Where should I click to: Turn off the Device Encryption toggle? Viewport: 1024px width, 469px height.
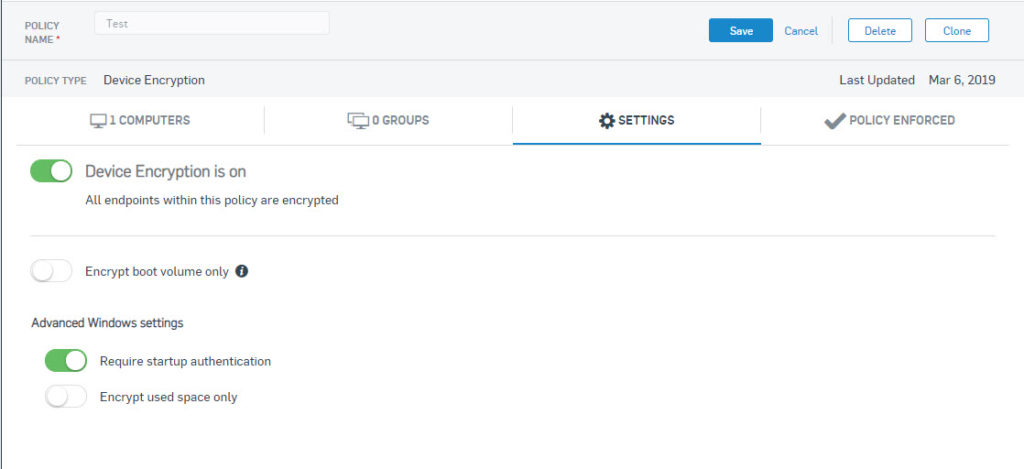tap(51, 171)
